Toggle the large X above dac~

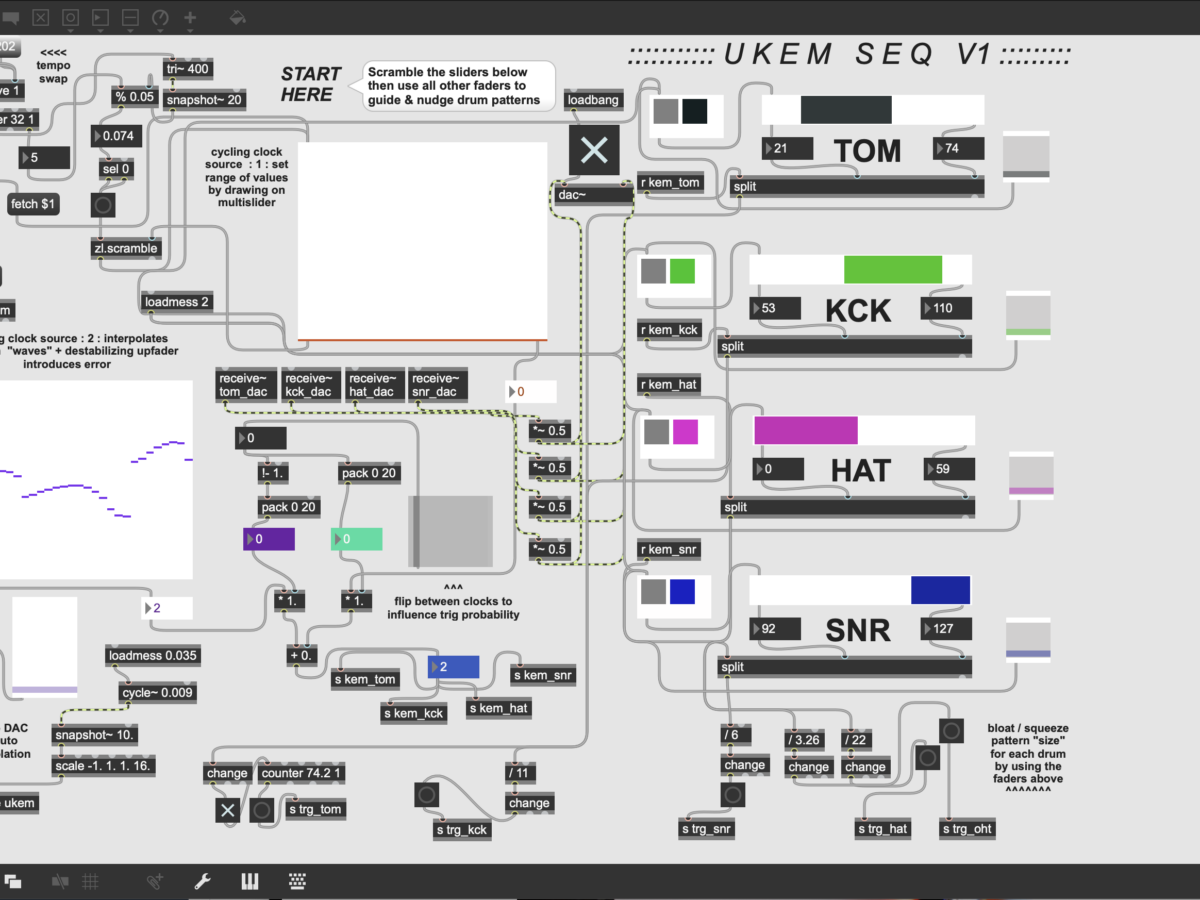pyautogui.click(x=594, y=151)
